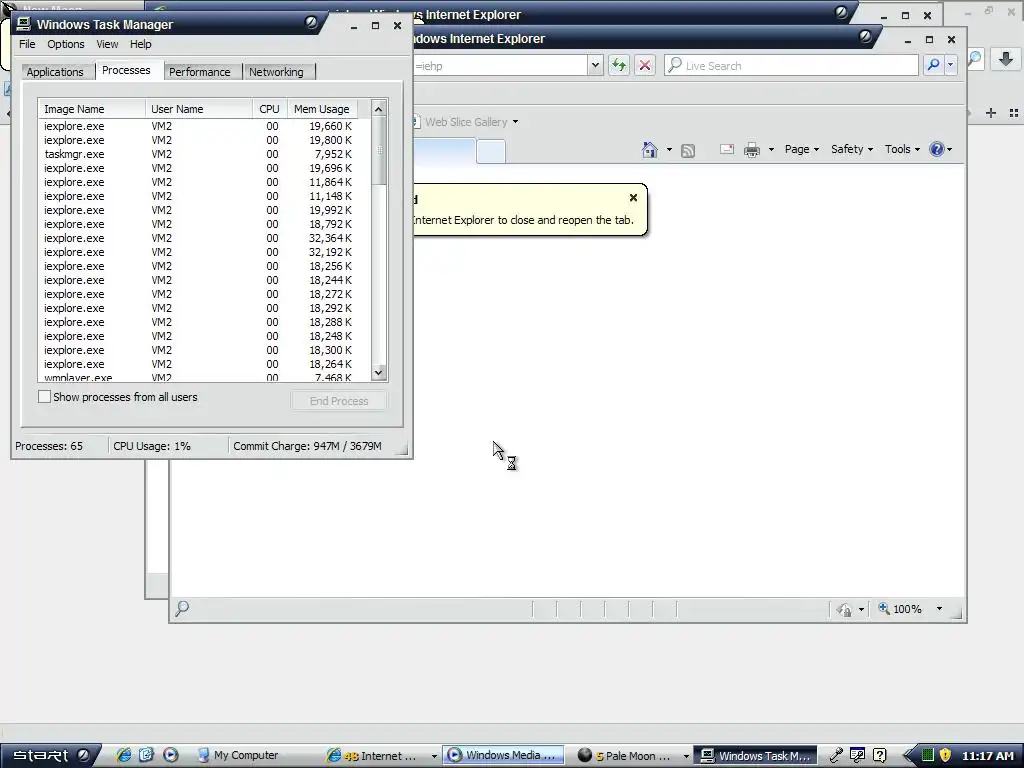This screenshot has height=768, width=1024.
Task: Click the Home icon in IE command bar
Action: pyautogui.click(x=650, y=150)
